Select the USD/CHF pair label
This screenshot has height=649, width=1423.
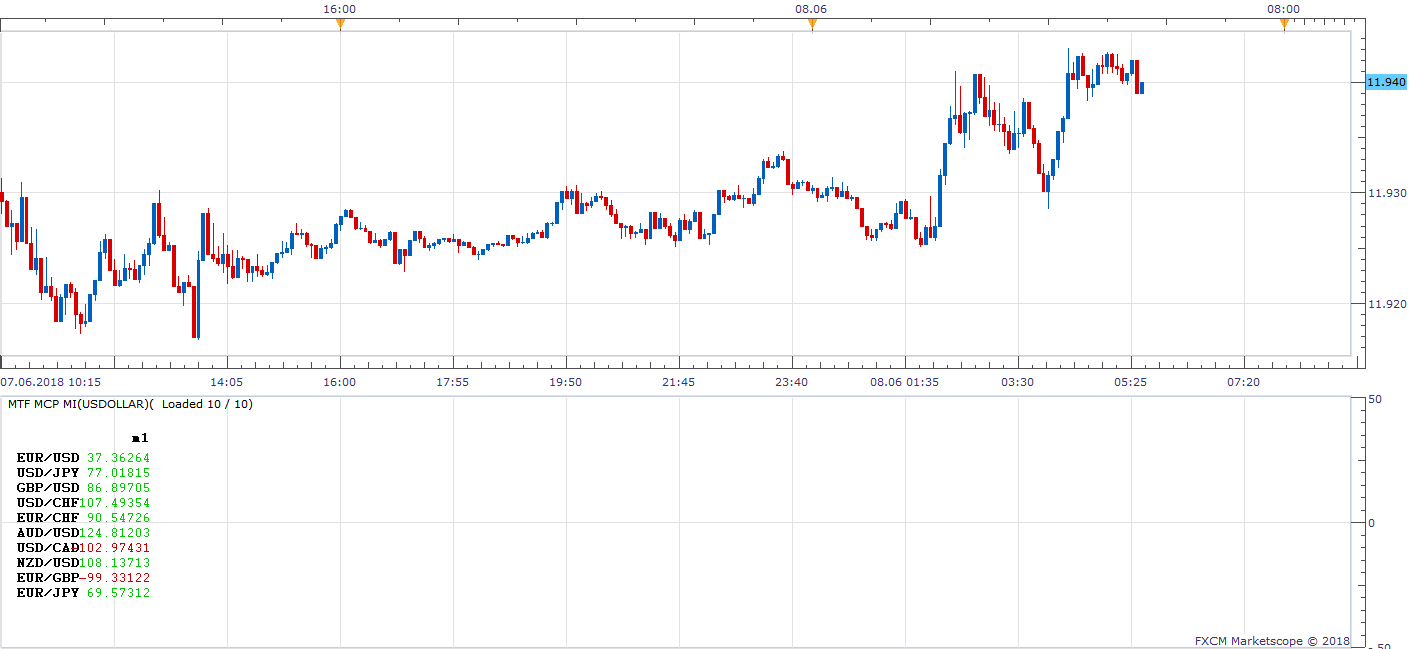[x=48, y=502]
